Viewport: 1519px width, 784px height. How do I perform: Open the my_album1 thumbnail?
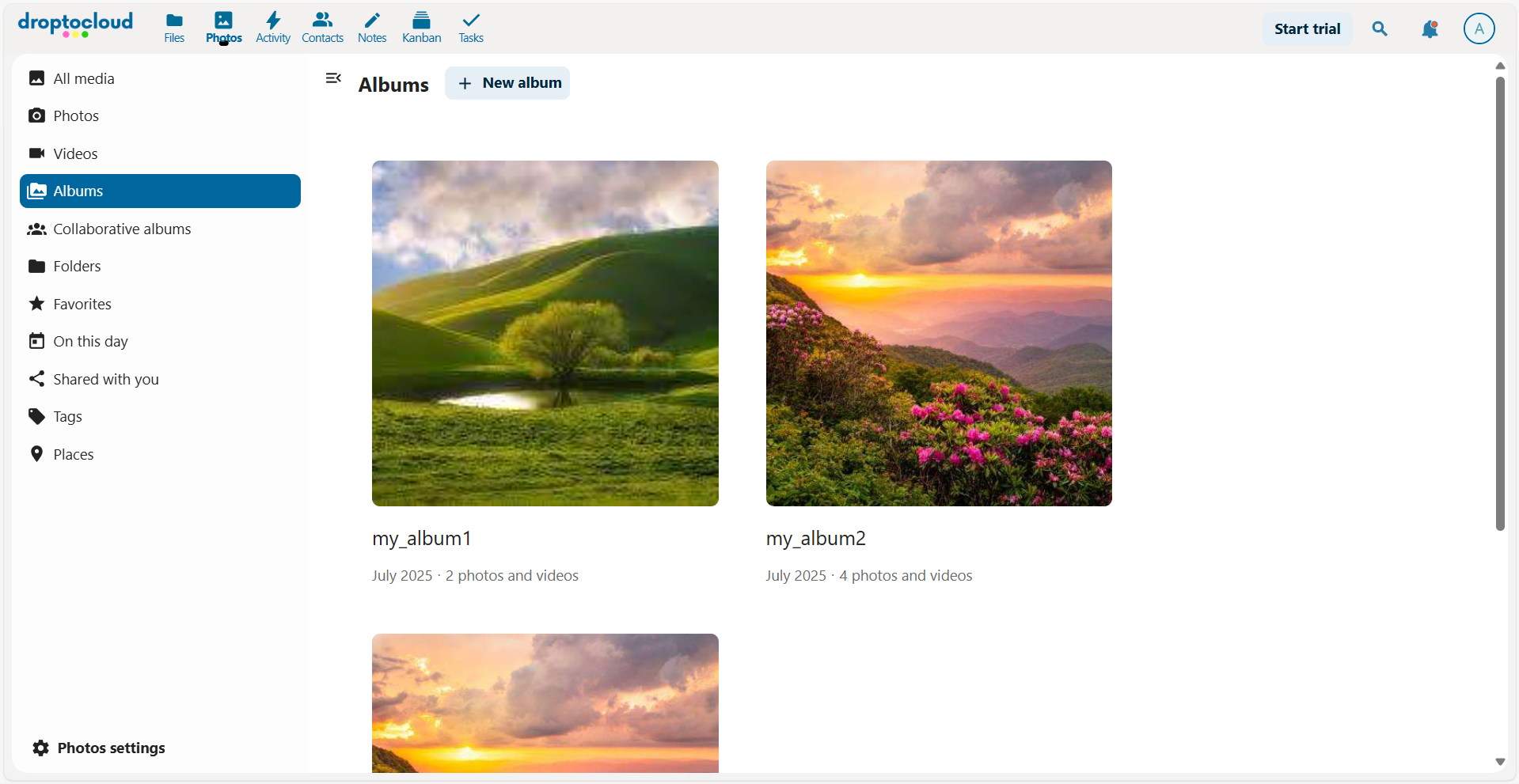(545, 333)
